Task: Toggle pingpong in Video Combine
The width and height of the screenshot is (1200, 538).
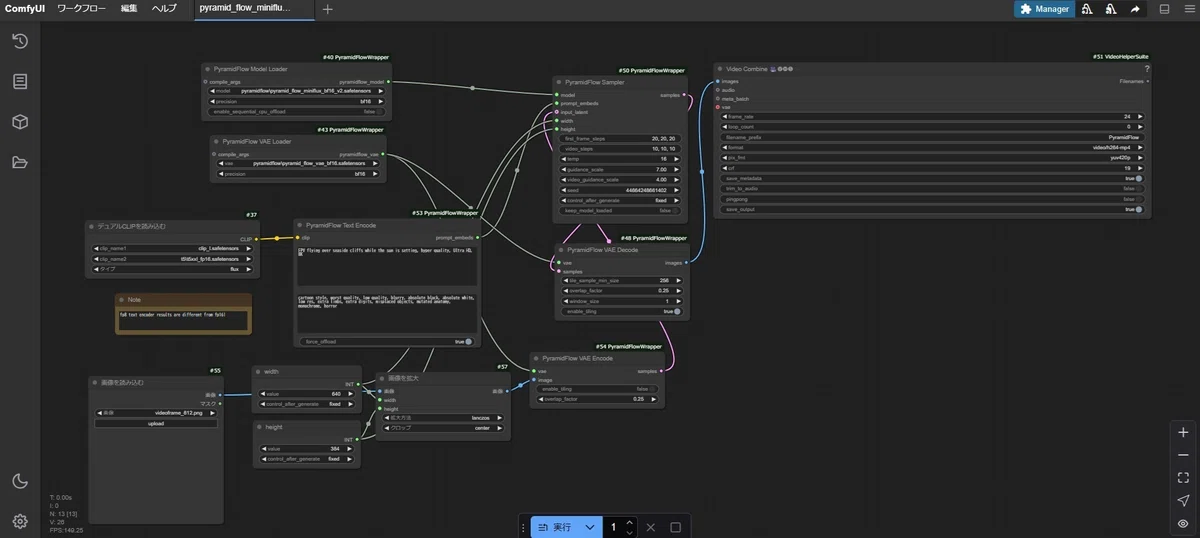Action: (932, 199)
